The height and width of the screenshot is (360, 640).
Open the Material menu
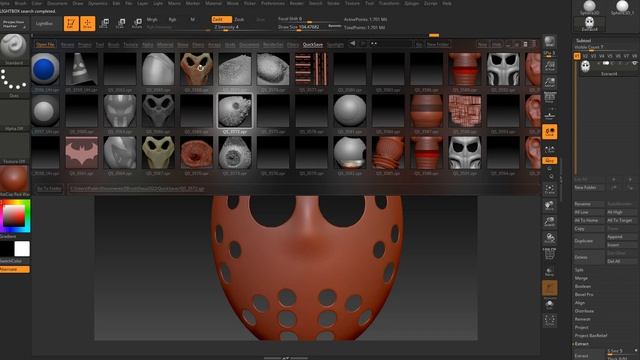tap(213, 3)
